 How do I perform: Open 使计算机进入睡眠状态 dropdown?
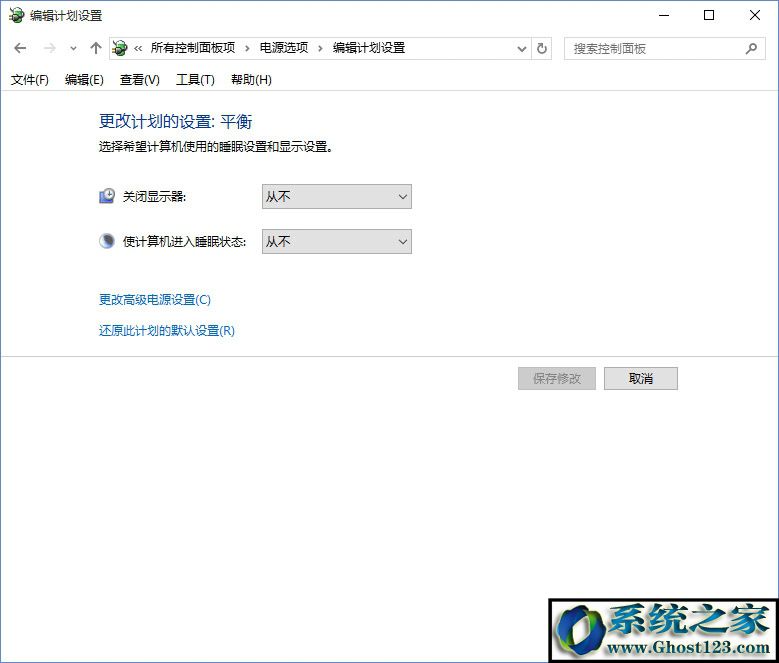pyautogui.click(x=337, y=241)
